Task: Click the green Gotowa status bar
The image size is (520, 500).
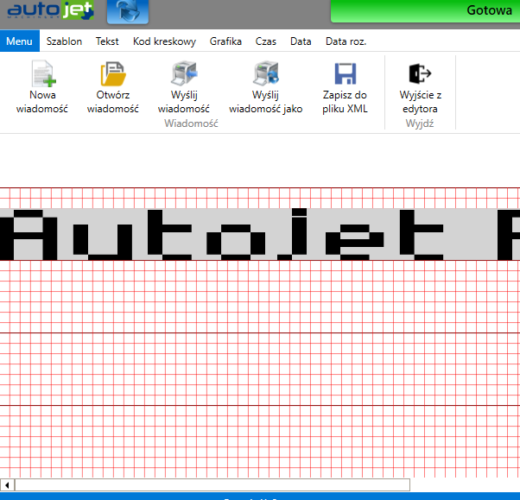Action: (x=425, y=11)
